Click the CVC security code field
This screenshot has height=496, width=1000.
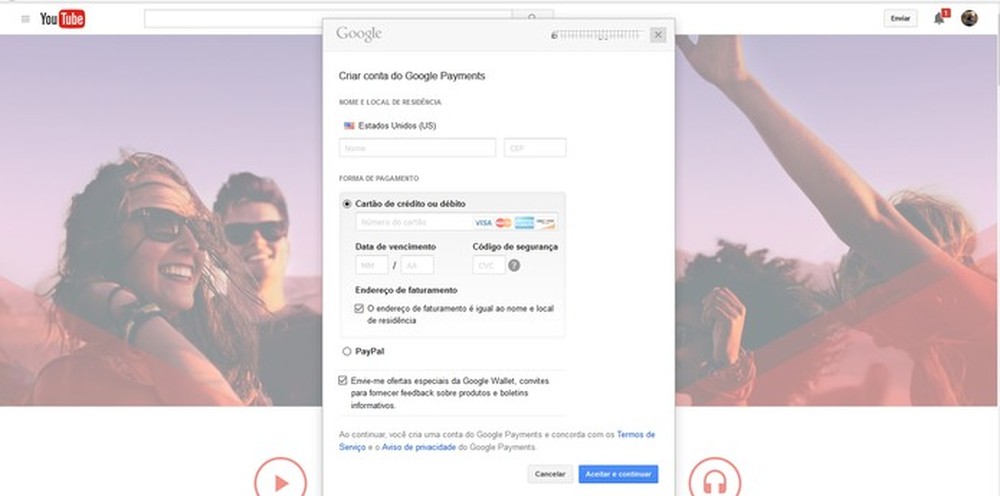pyautogui.click(x=489, y=265)
